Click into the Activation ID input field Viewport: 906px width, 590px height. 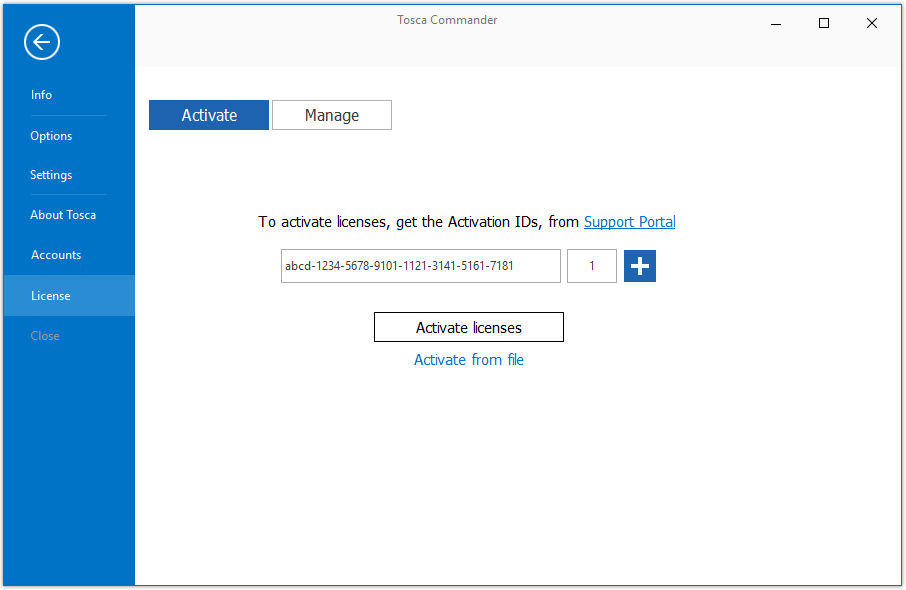coord(421,266)
